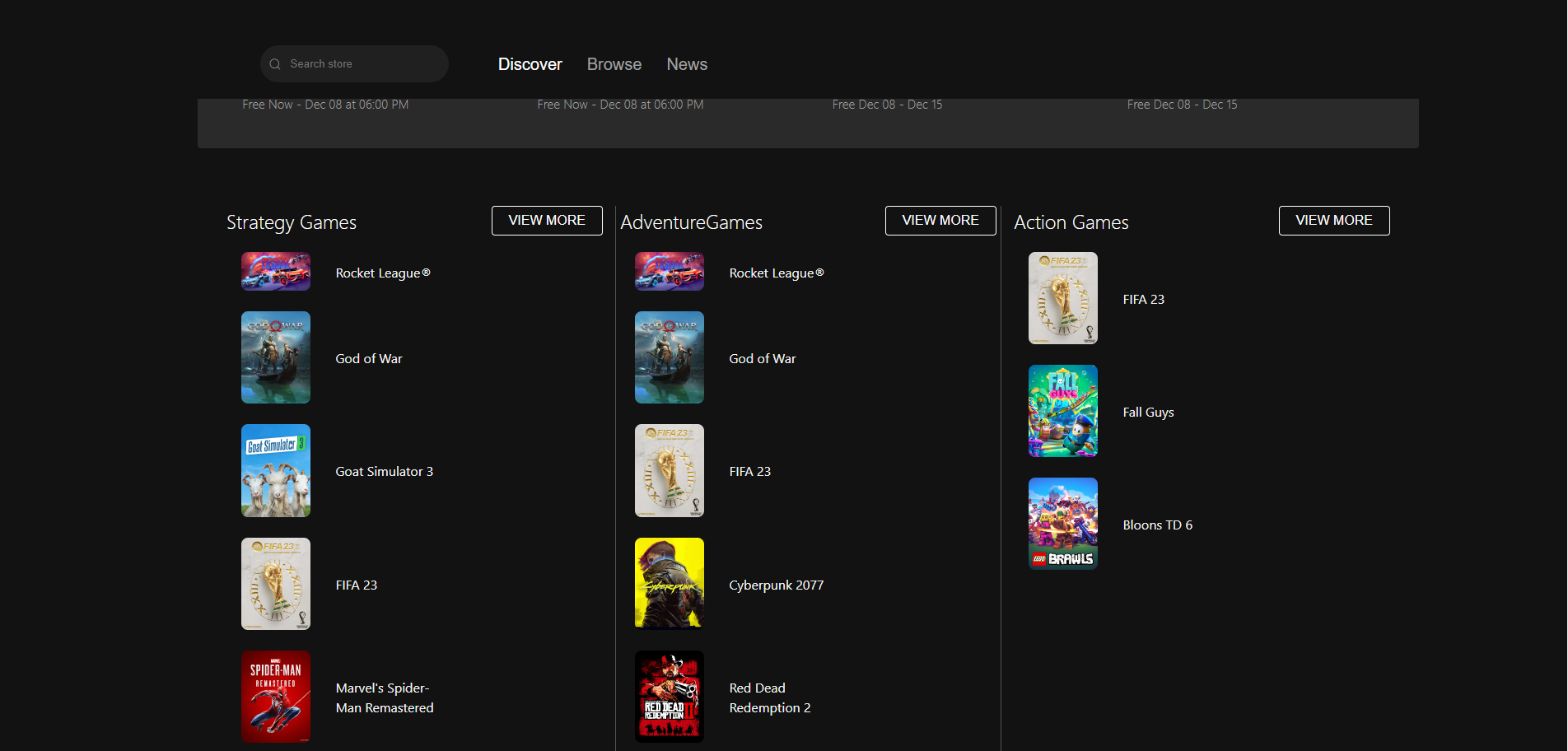
Task: Select Goat Simulator 3 title
Action: click(x=385, y=472)
